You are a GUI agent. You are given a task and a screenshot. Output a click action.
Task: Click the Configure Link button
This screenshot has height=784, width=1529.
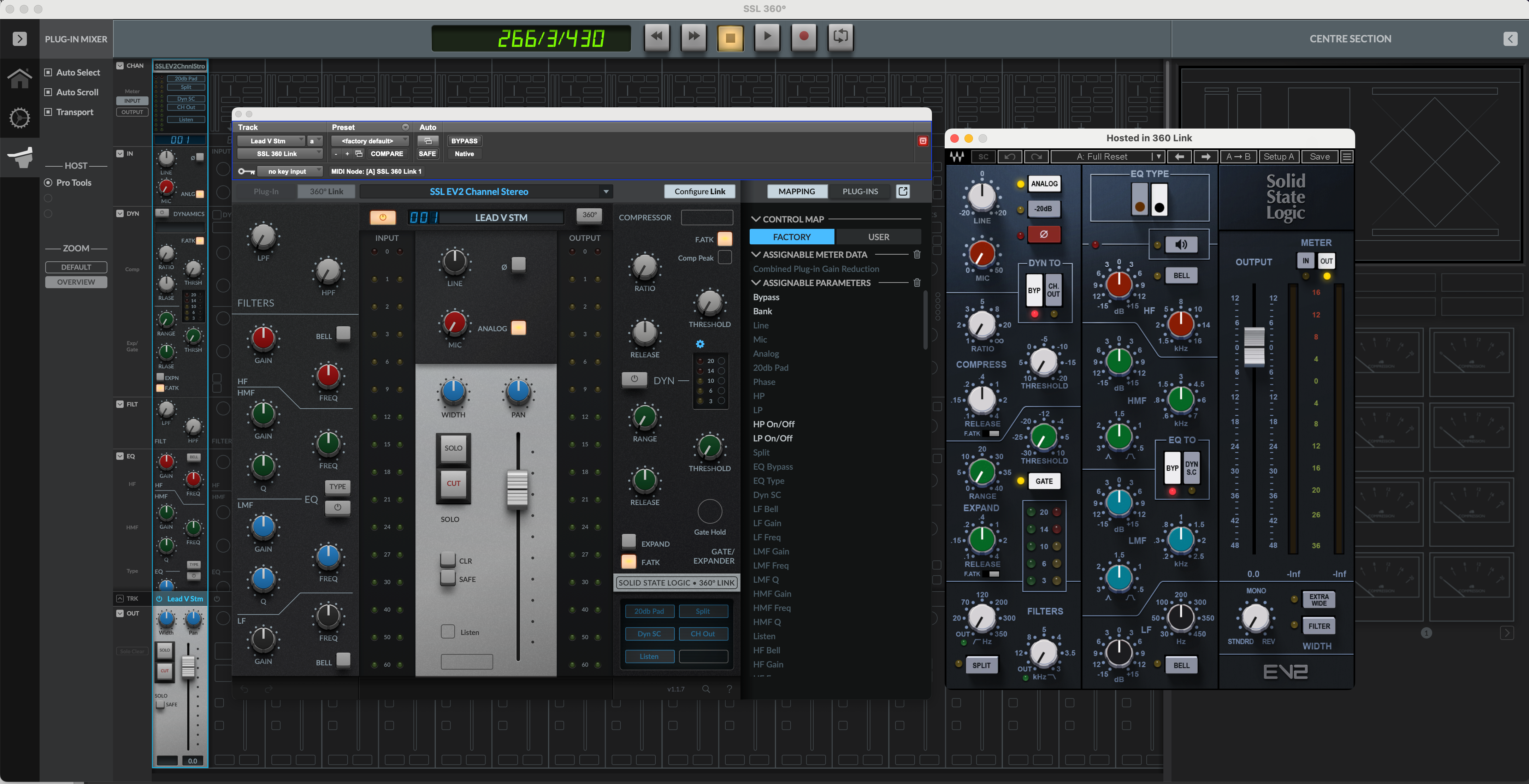699,191
